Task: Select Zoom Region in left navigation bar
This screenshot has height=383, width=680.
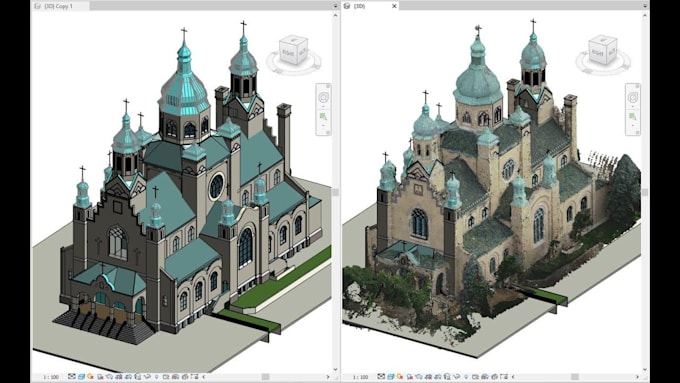Action: pos(323,117)
